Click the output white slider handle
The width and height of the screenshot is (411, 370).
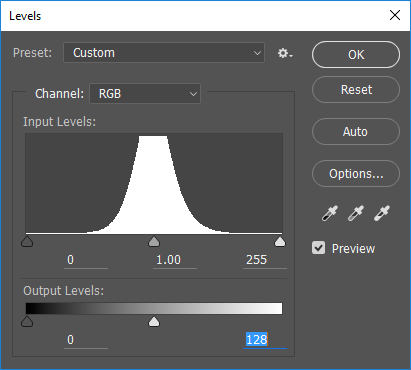point(154,322)
